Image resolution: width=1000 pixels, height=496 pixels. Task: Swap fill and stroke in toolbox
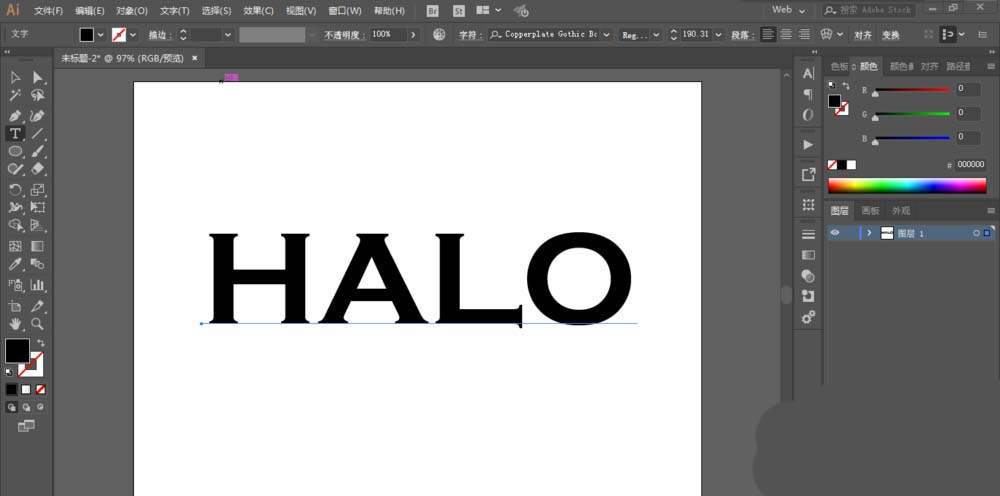[x=40, y=343]
